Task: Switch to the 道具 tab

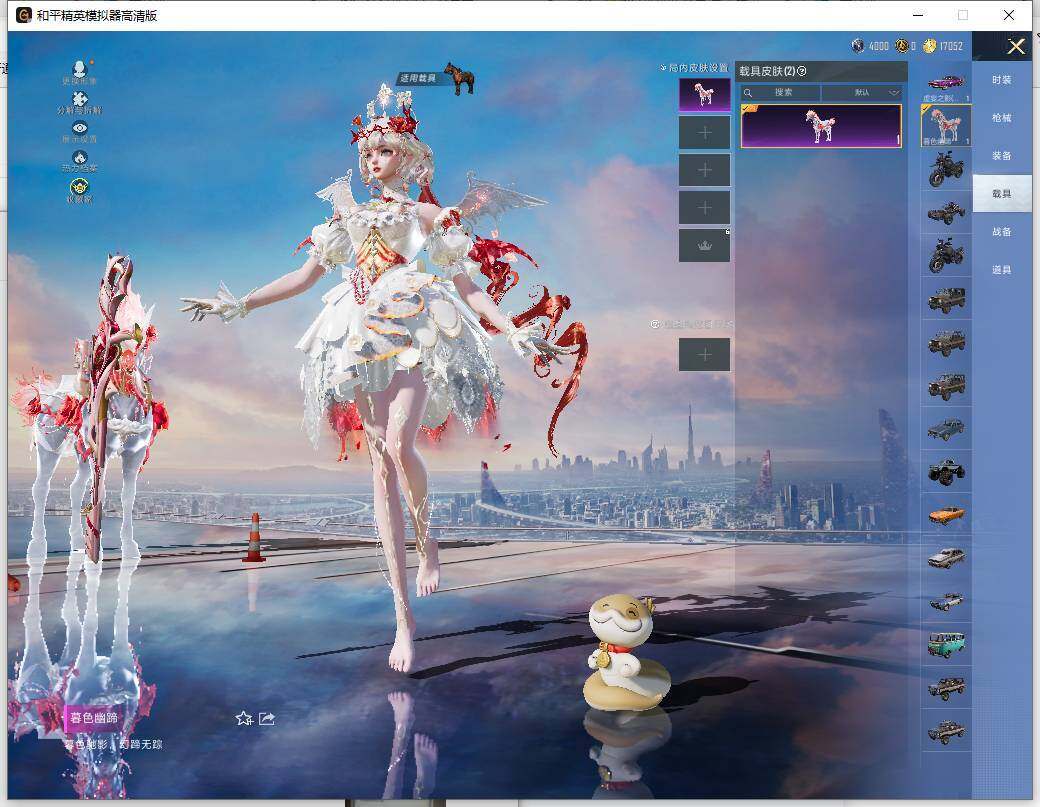Action: tap(1002, 270)
